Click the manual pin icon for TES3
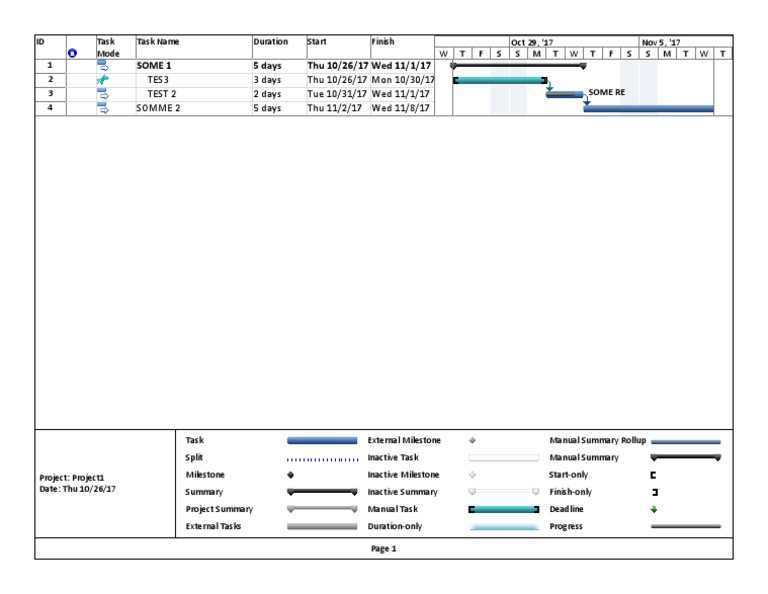 click(102, 80)
